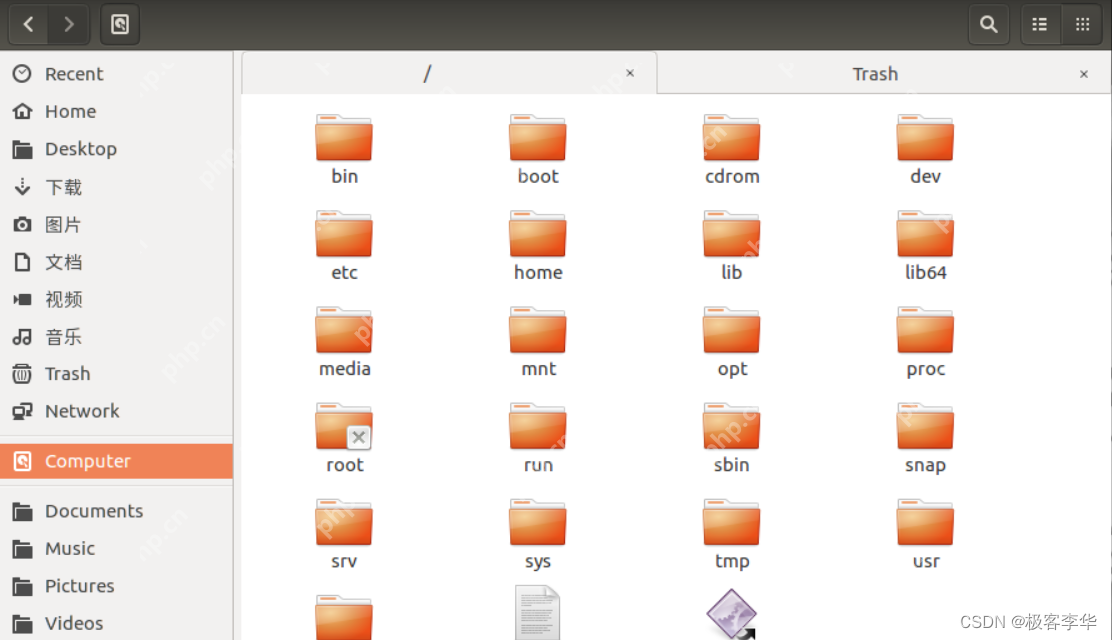This screenshot has height=640, width=1112.
Task: Open the media folder
Action: click(344, 332)
